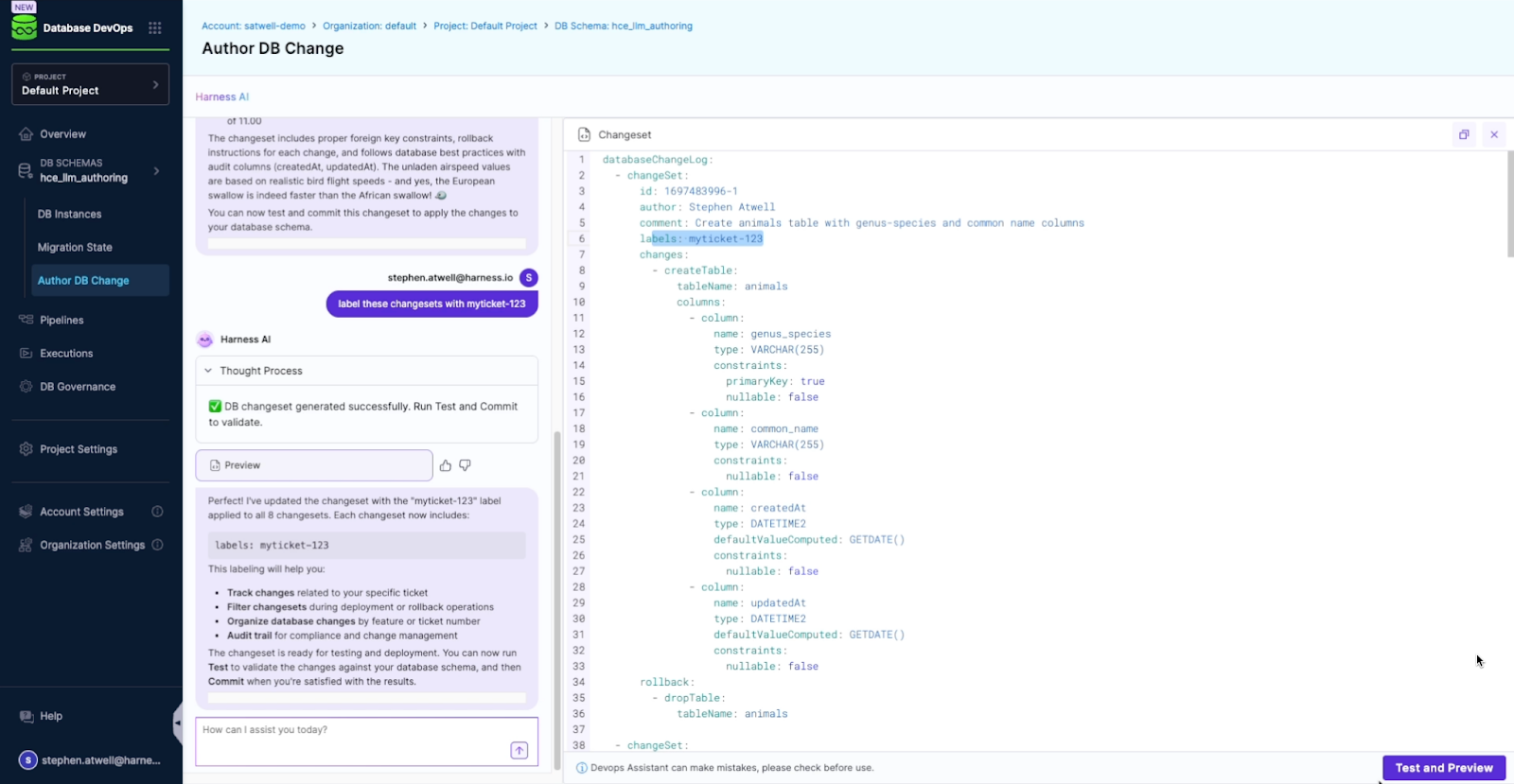Click the Account Settings info icon
Image resolution: width=1514 pixels, height=784 pixels.
click(157, 512)
